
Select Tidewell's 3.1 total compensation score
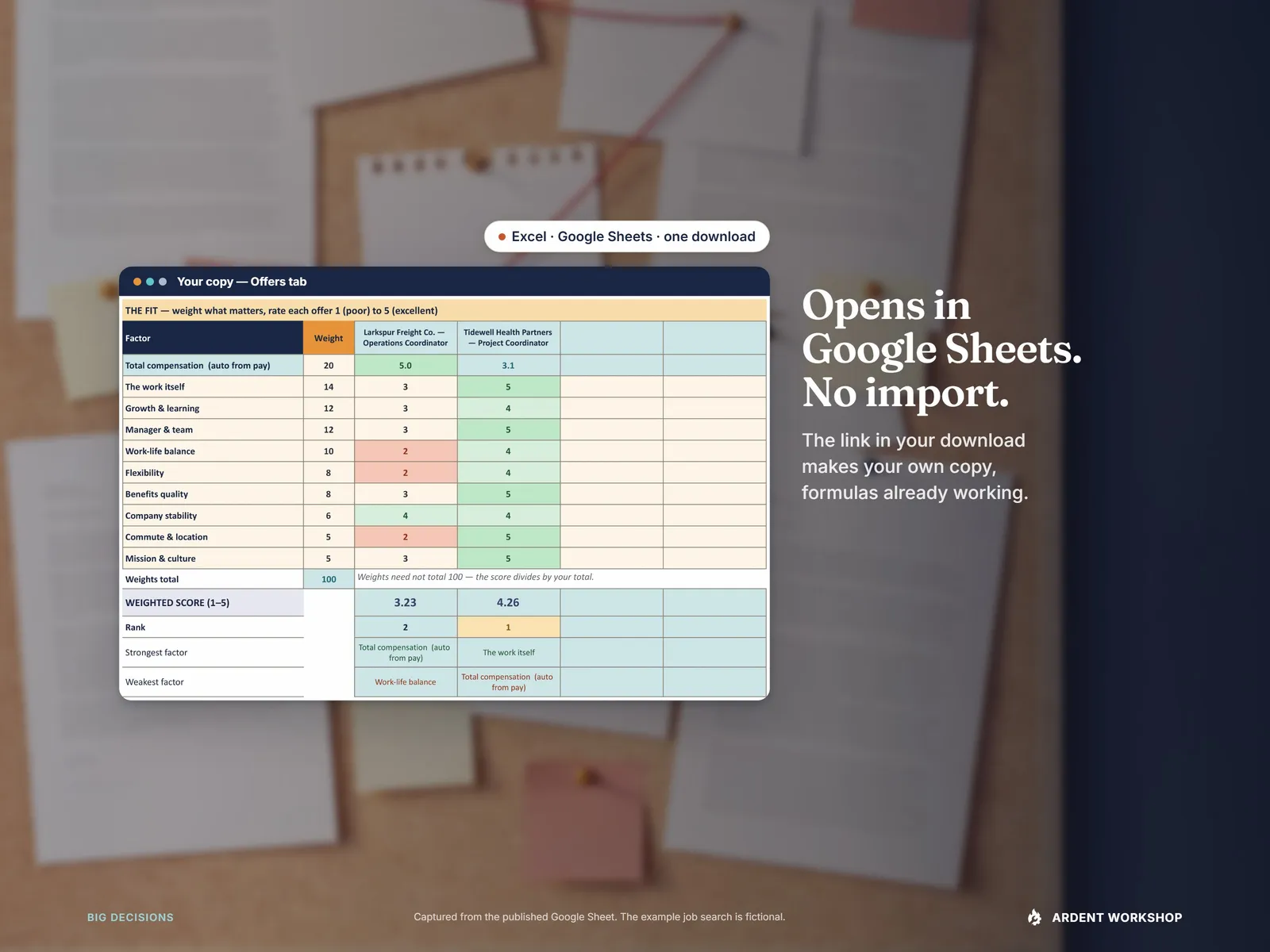pyautogui.click(x=508, y=366)
